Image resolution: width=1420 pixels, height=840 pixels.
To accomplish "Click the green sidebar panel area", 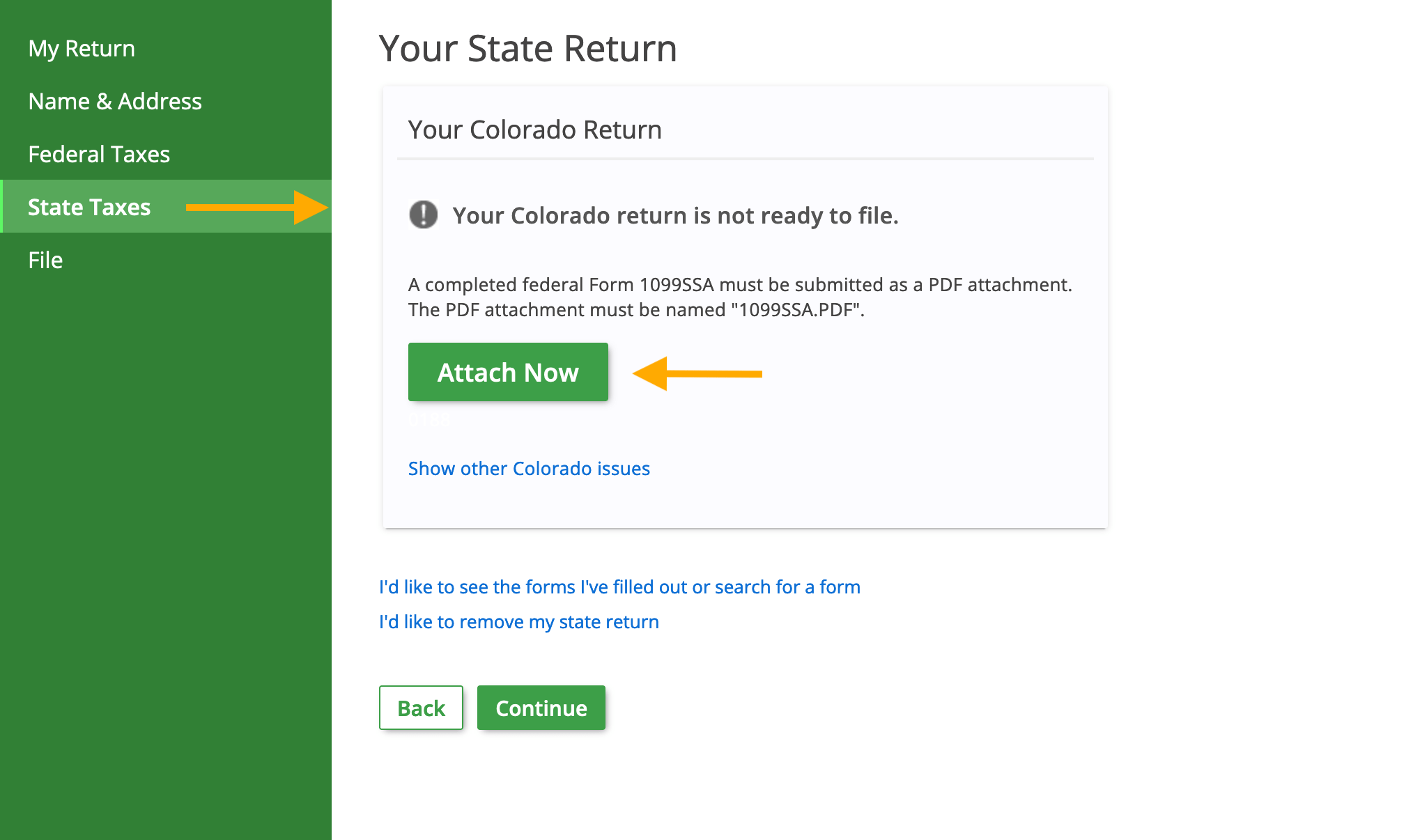I will [168, 420].
